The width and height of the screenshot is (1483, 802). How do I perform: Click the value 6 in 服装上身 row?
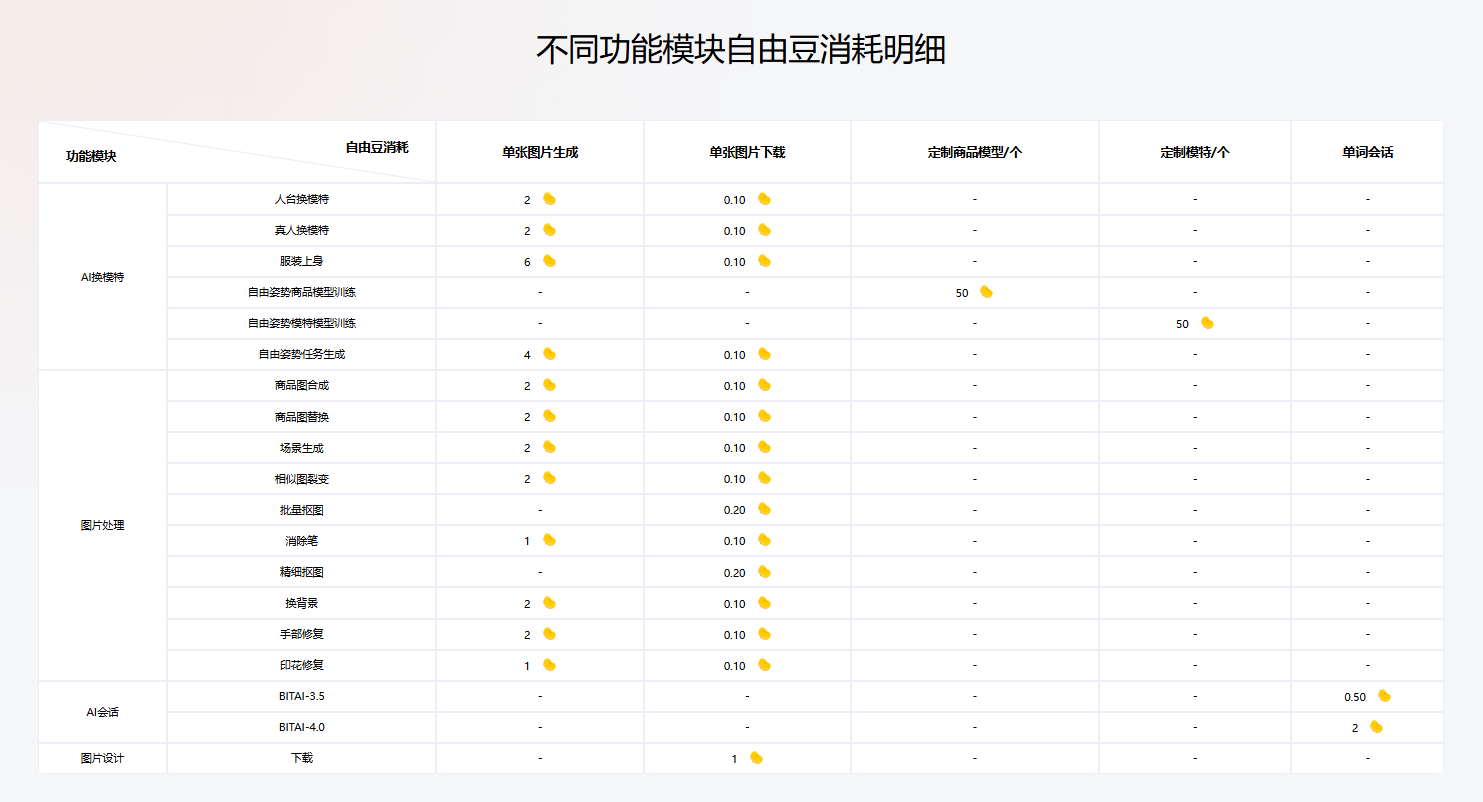pyautogui.click(x=527, y=262)
